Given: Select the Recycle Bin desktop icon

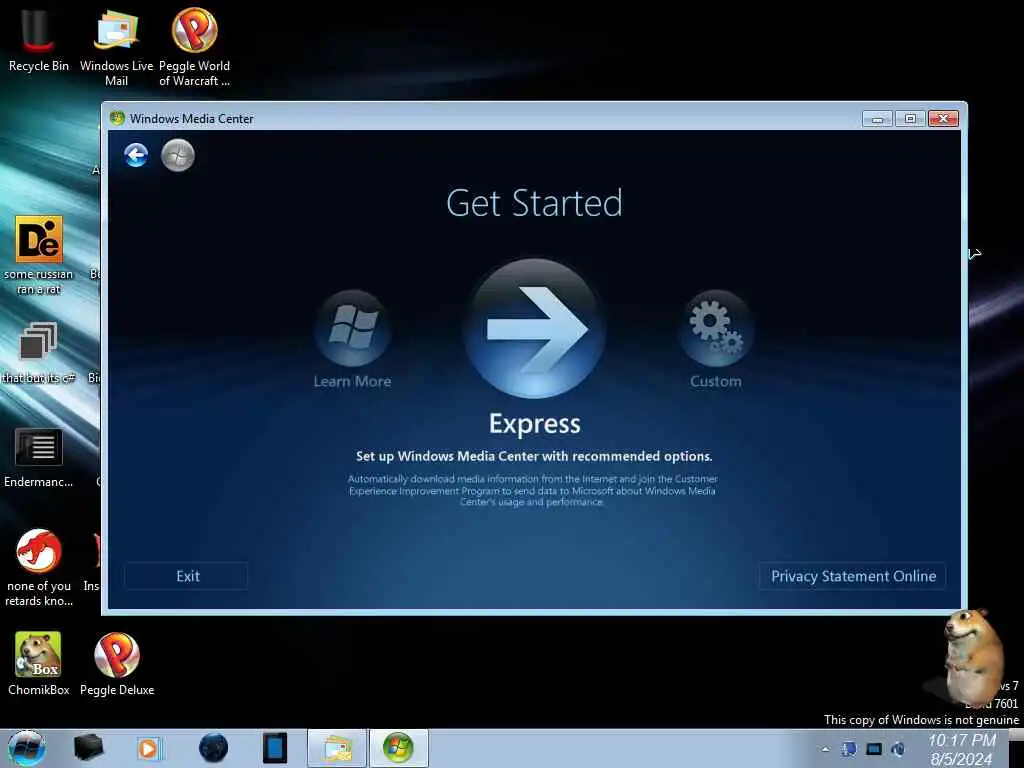Looking at the screenshot, I should (x=39, y=40).
